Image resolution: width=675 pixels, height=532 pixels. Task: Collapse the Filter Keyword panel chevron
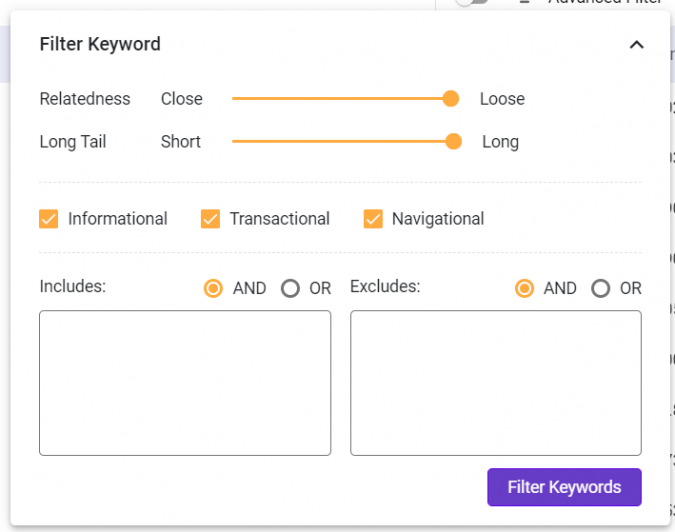636,44
